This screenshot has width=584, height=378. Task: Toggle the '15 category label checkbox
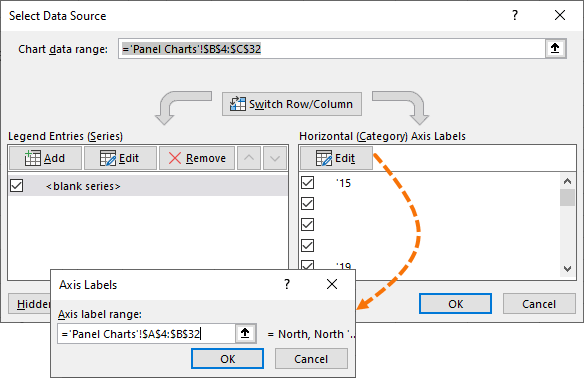pyautogui.click(x=308, y=182)
